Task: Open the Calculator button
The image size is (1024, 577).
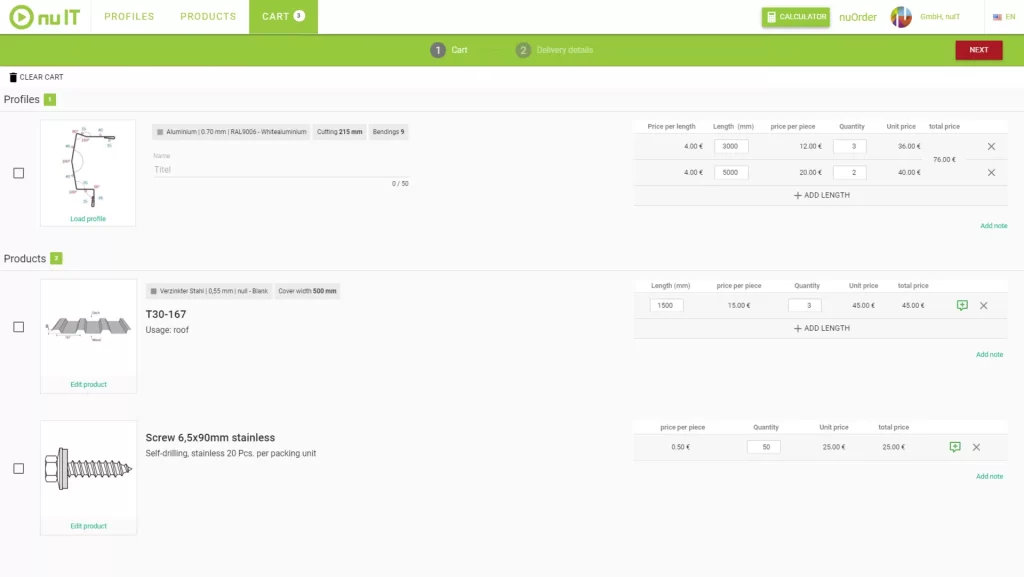Action: pos(796,17)
